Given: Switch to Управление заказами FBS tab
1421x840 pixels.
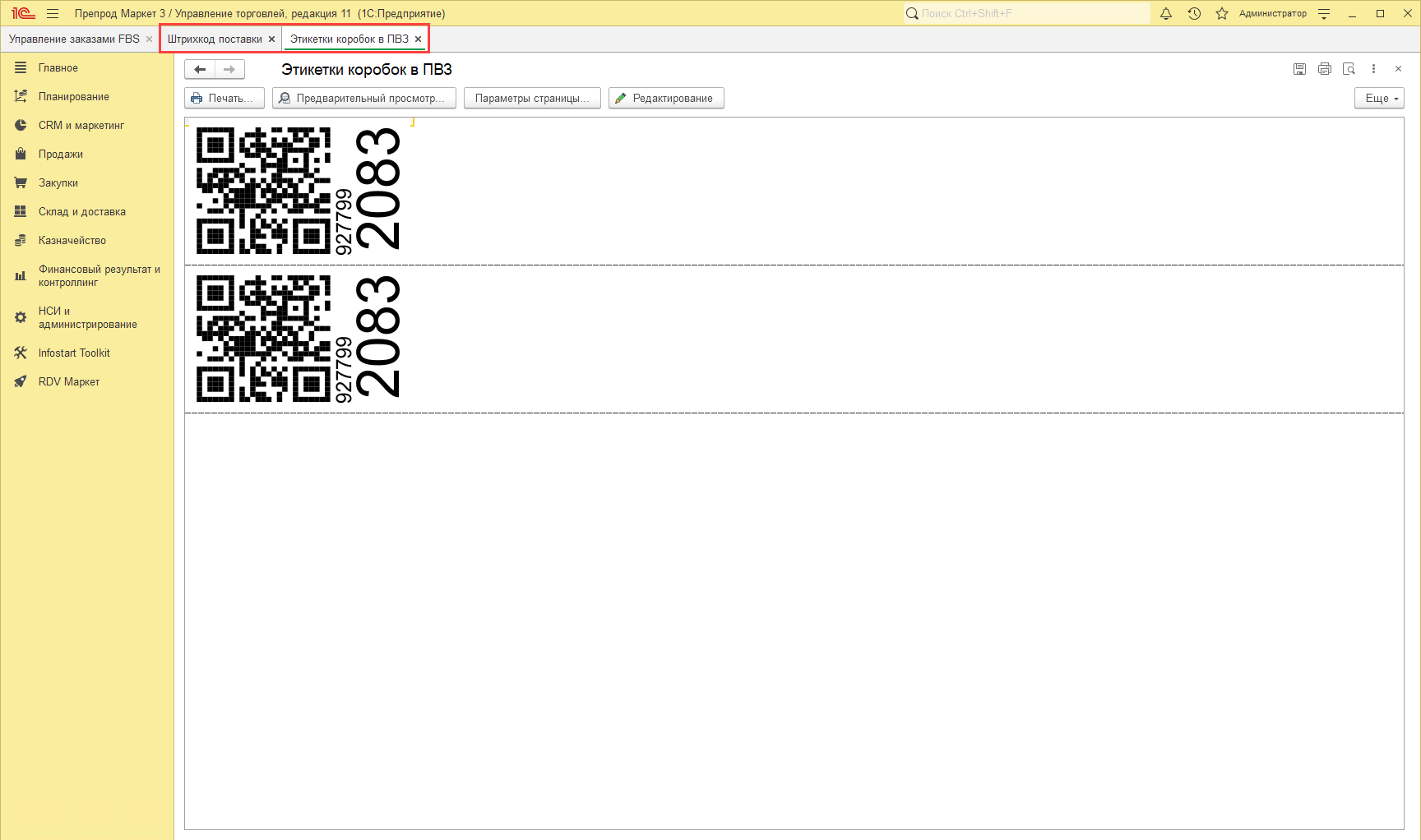Looking at the screenshot, I should (74, 39).
